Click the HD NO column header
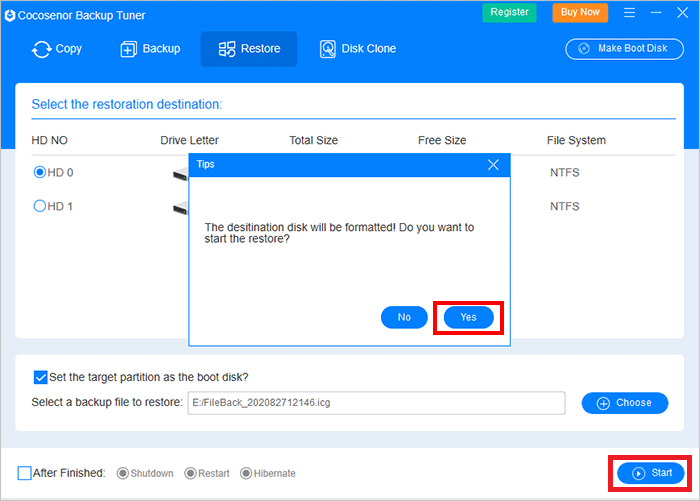The image size is (700, 501). coord(50,140)
